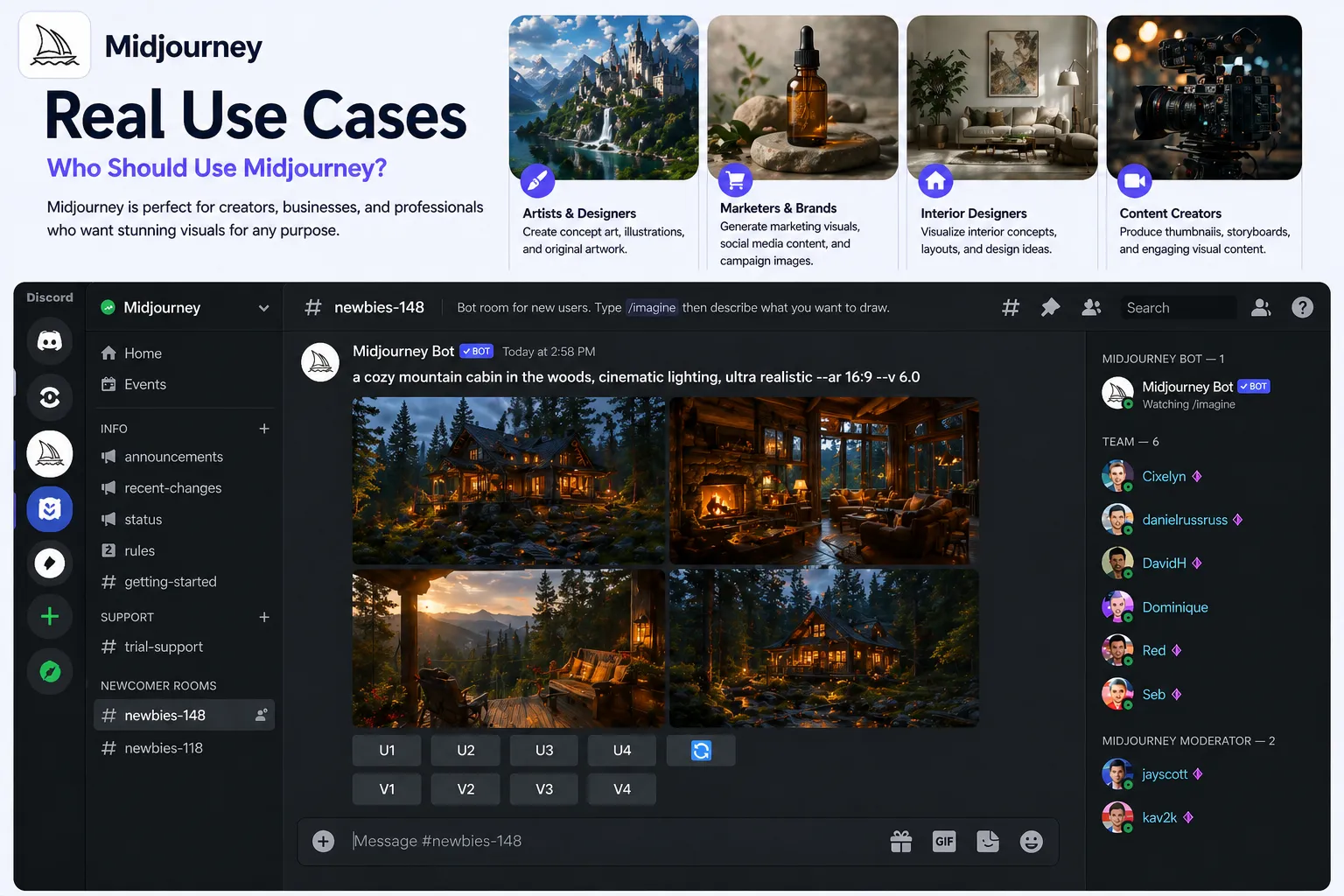Open the bottom-right cabin image

824,648
